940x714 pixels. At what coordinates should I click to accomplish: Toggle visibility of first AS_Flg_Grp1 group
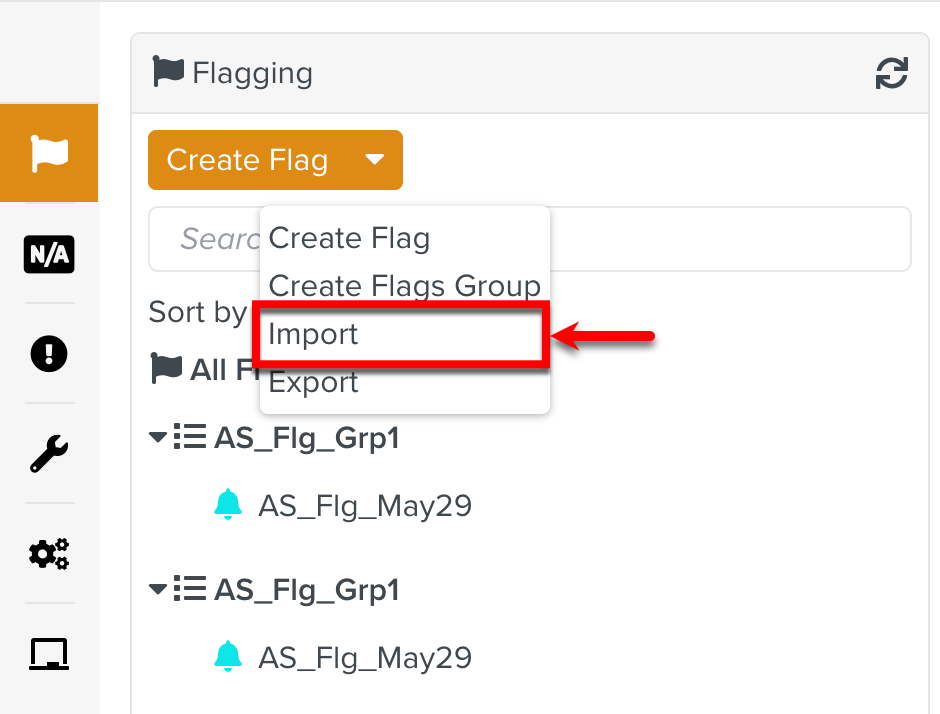[x=157, y=436]
